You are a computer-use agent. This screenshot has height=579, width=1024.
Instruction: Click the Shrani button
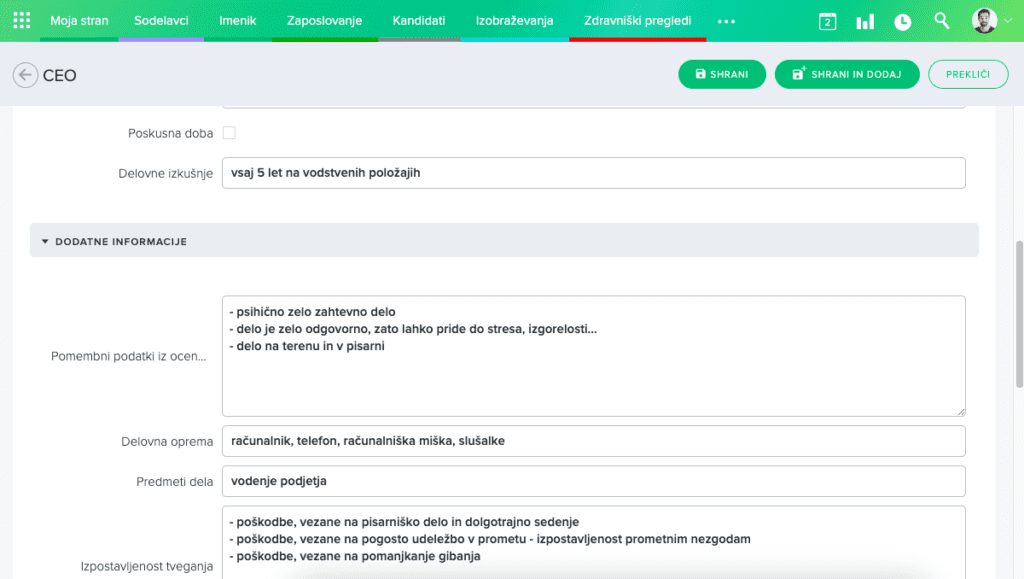[722, 75]
